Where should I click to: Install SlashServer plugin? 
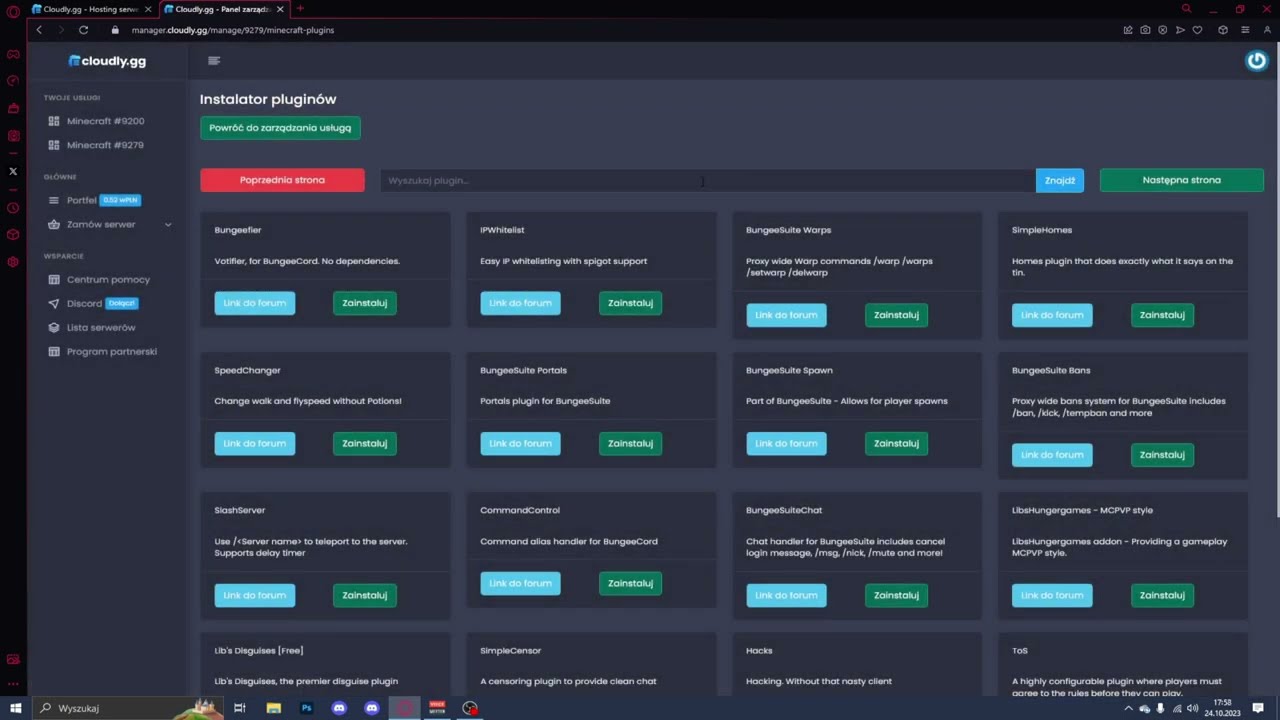tap(364, 595)
